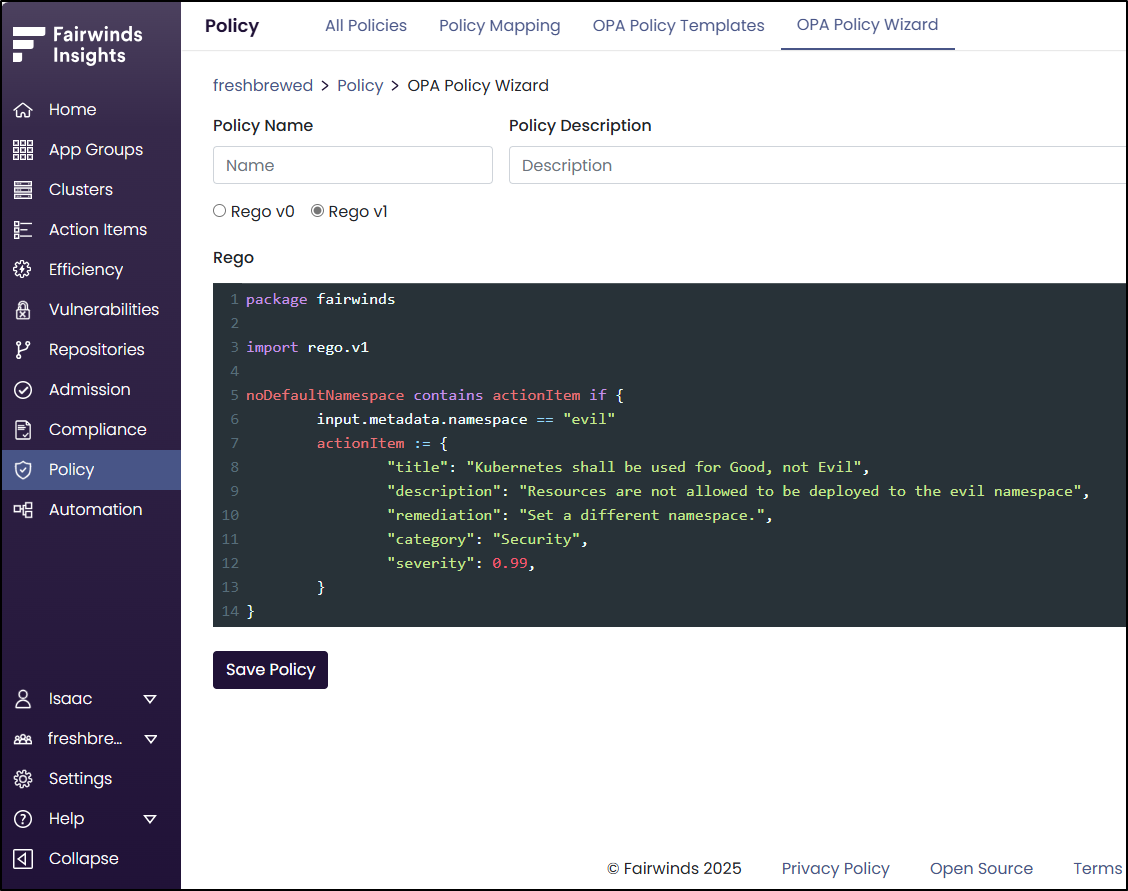The width and height of the screenshot is (1128, 891).
Task: Click the Policy page heading
Action: [x=232, y=26]
